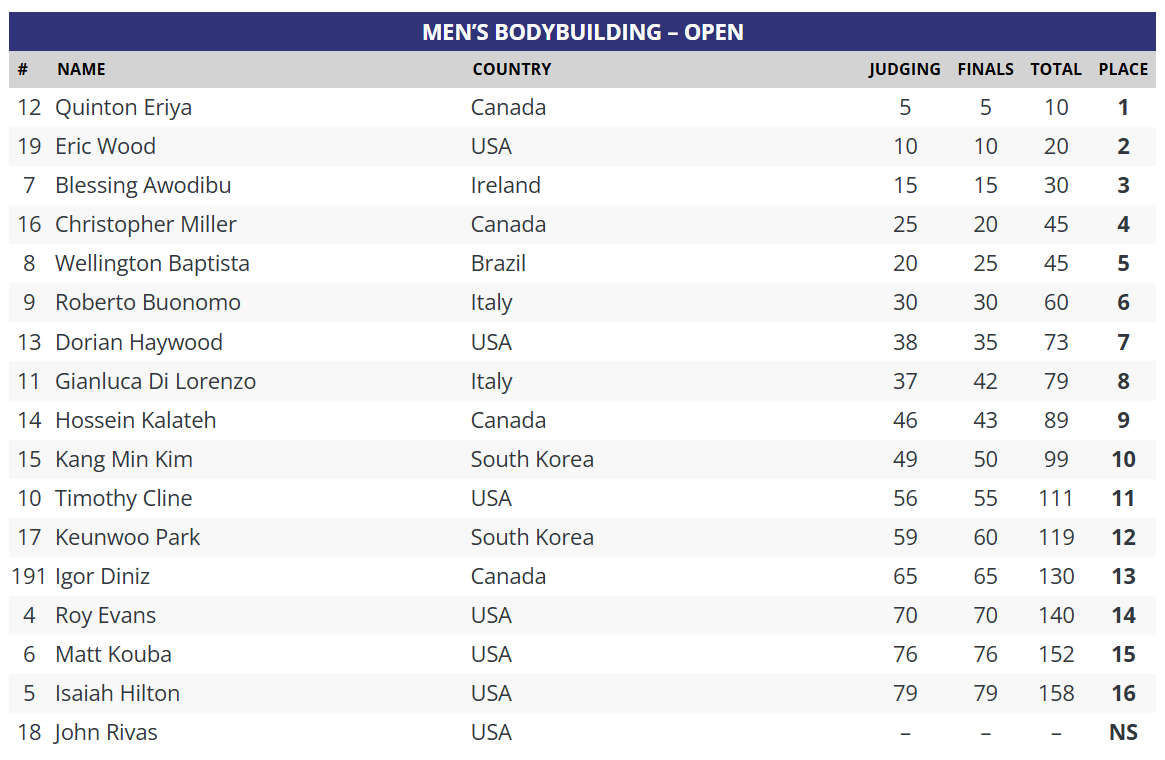Viewport: 1165px width, 760px height.
Task: Click Kang Min Kim's country South Korea
Action: click(532, 459)
